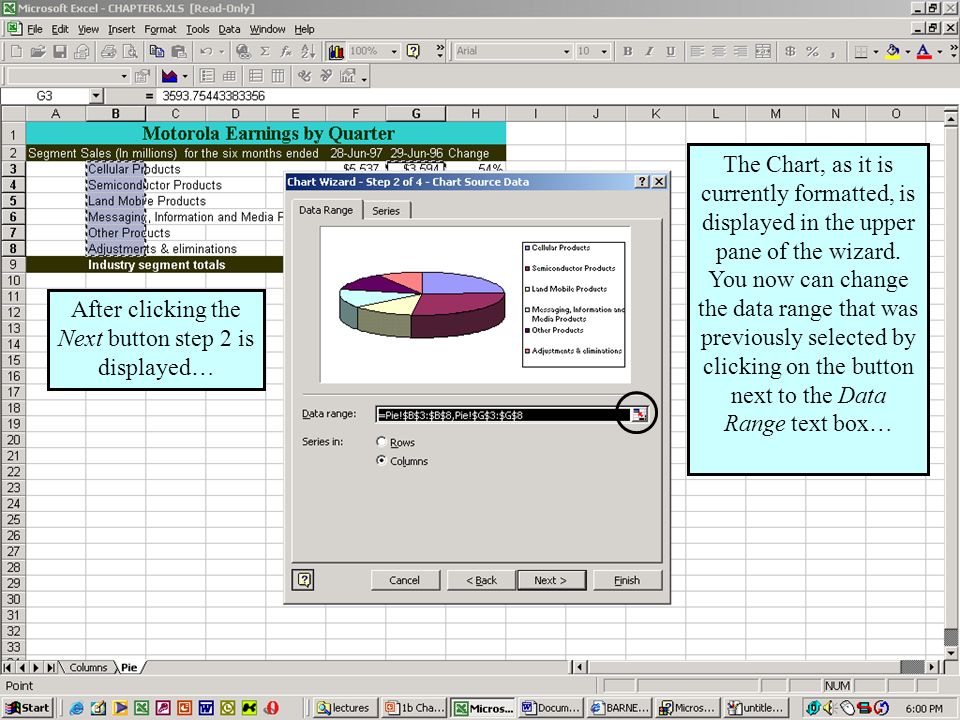Click the Start button
The image size is (960, 720).
pyautogui.click(x=28, y=708)
